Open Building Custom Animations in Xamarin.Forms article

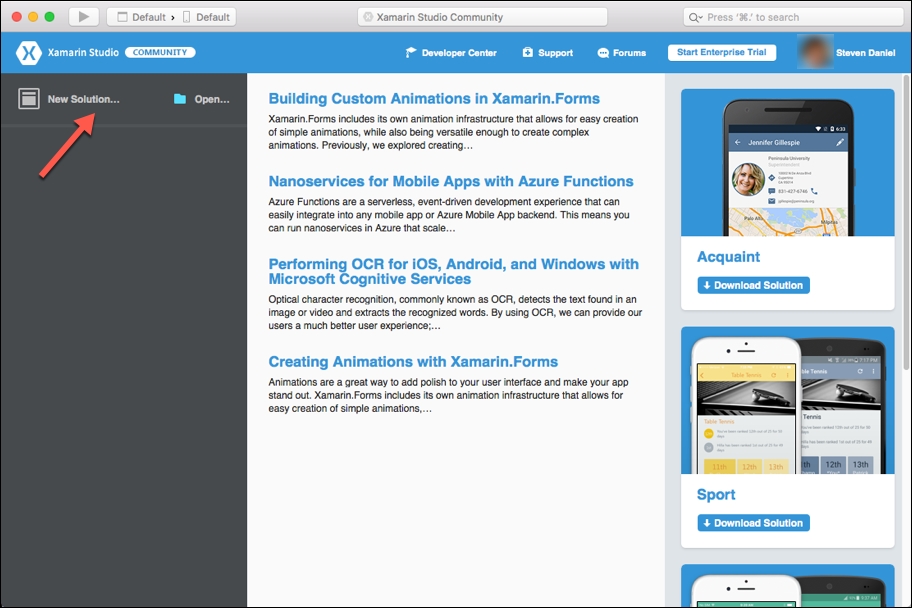[434, 99]
